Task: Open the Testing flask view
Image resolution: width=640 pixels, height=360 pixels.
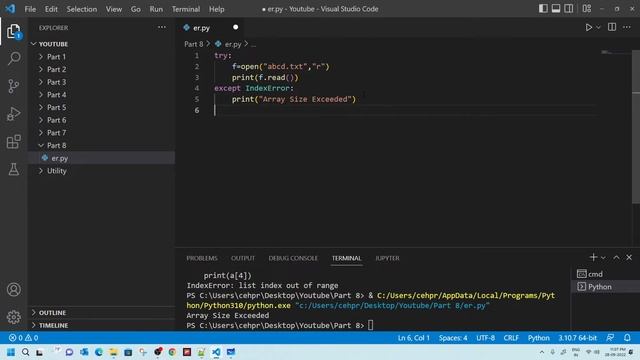Action: click(x=13, y=169)
